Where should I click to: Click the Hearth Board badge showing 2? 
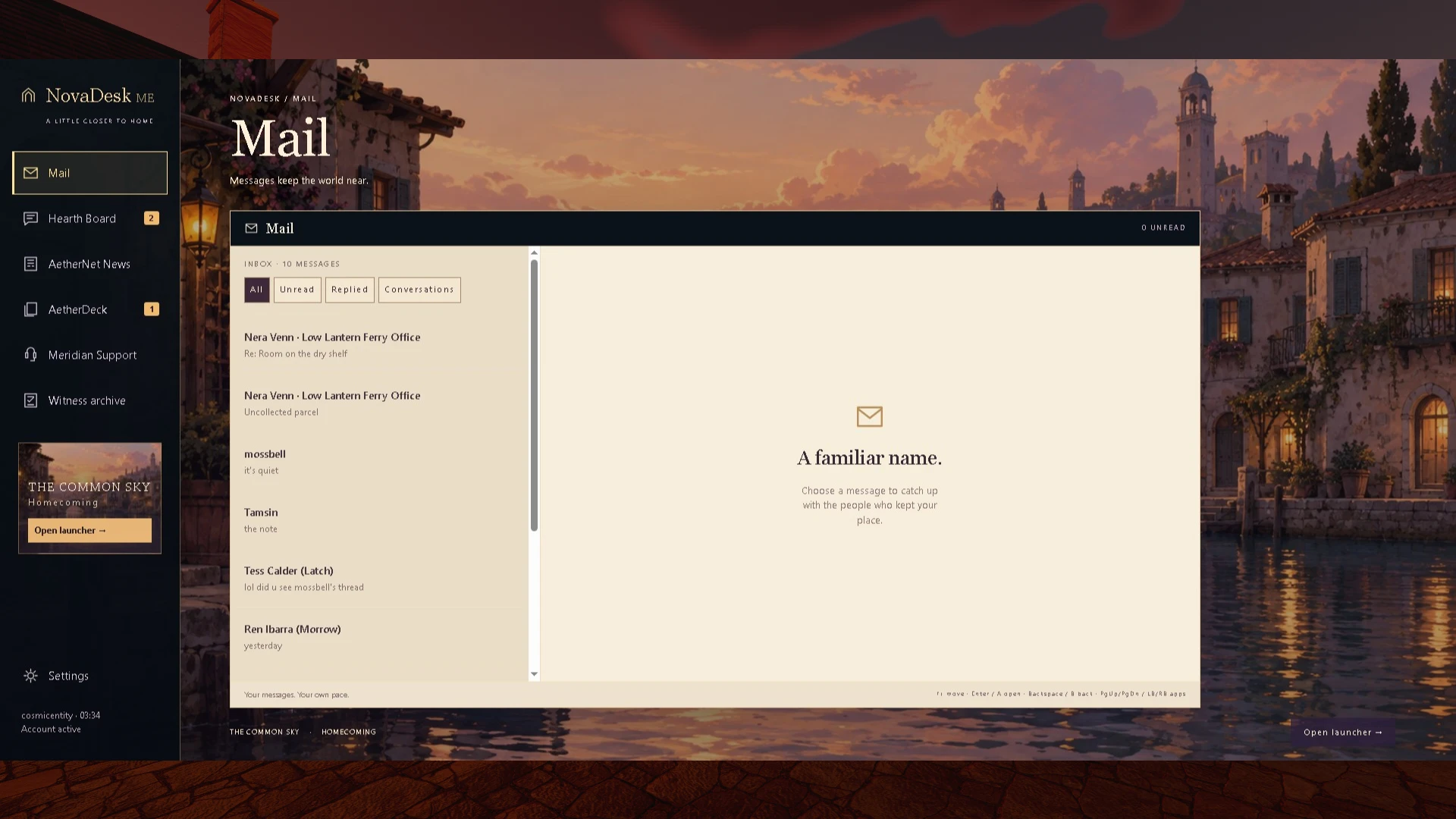coord(151,218)
